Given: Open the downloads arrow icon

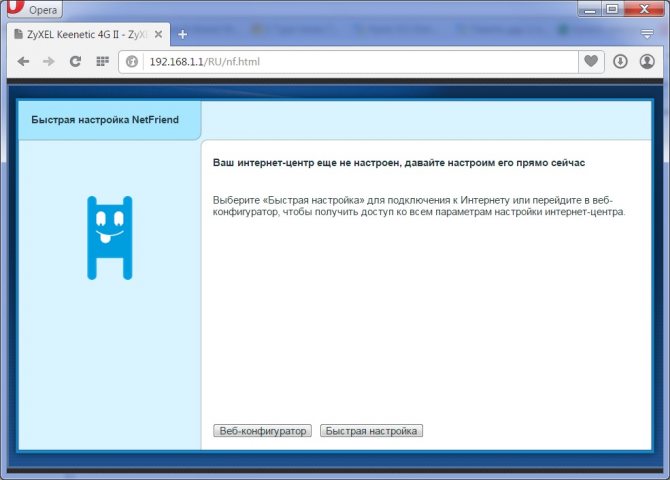Looking at the screenshot, I should coord(620,62).
